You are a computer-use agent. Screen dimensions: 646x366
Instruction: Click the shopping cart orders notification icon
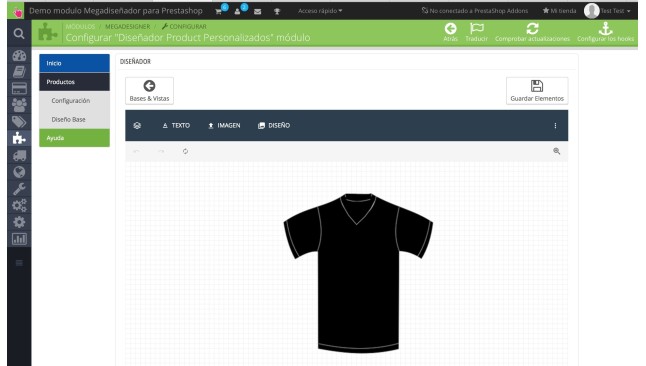219,12
